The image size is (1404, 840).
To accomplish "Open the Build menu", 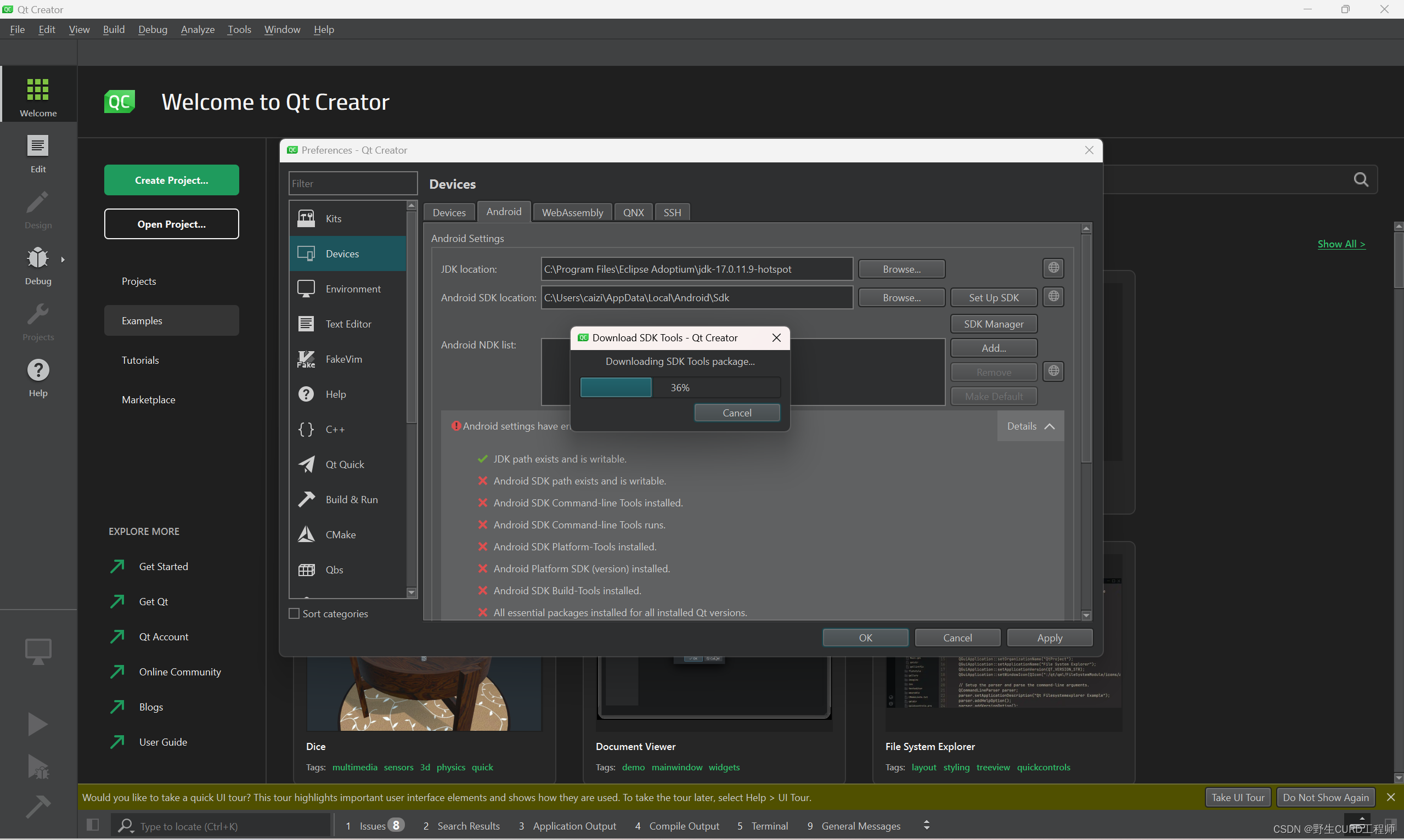I will click(x=114, y=29).
